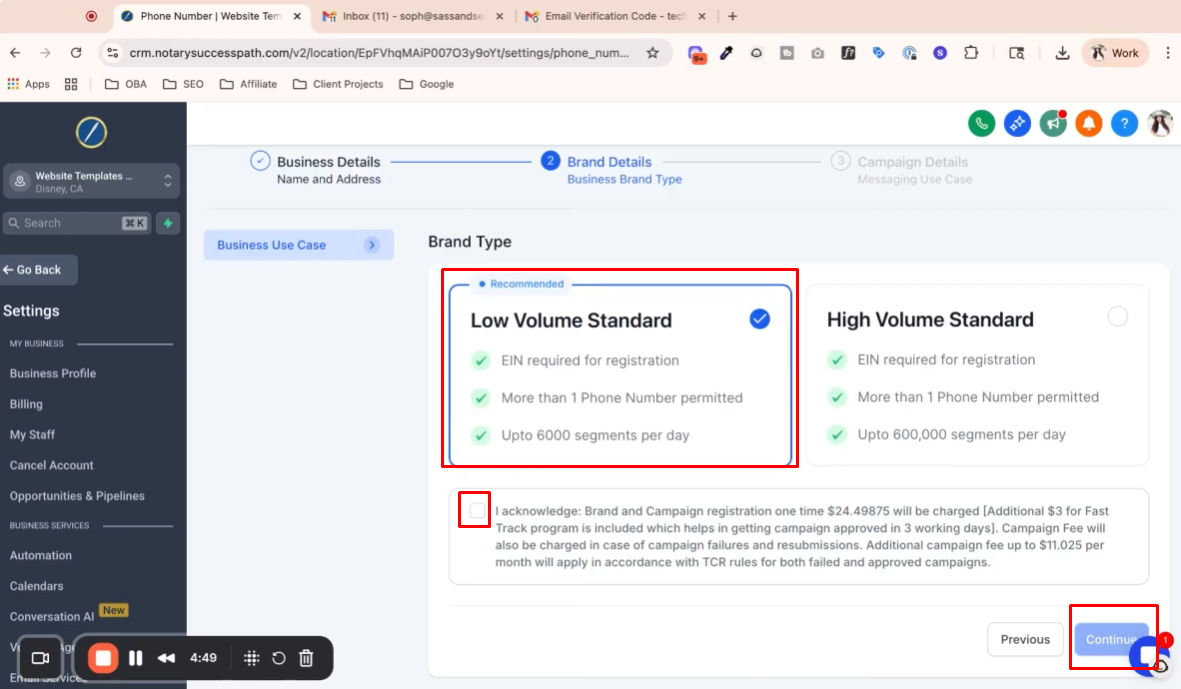Open Calendars settings
1181x689 pixels.
[36, 586]
